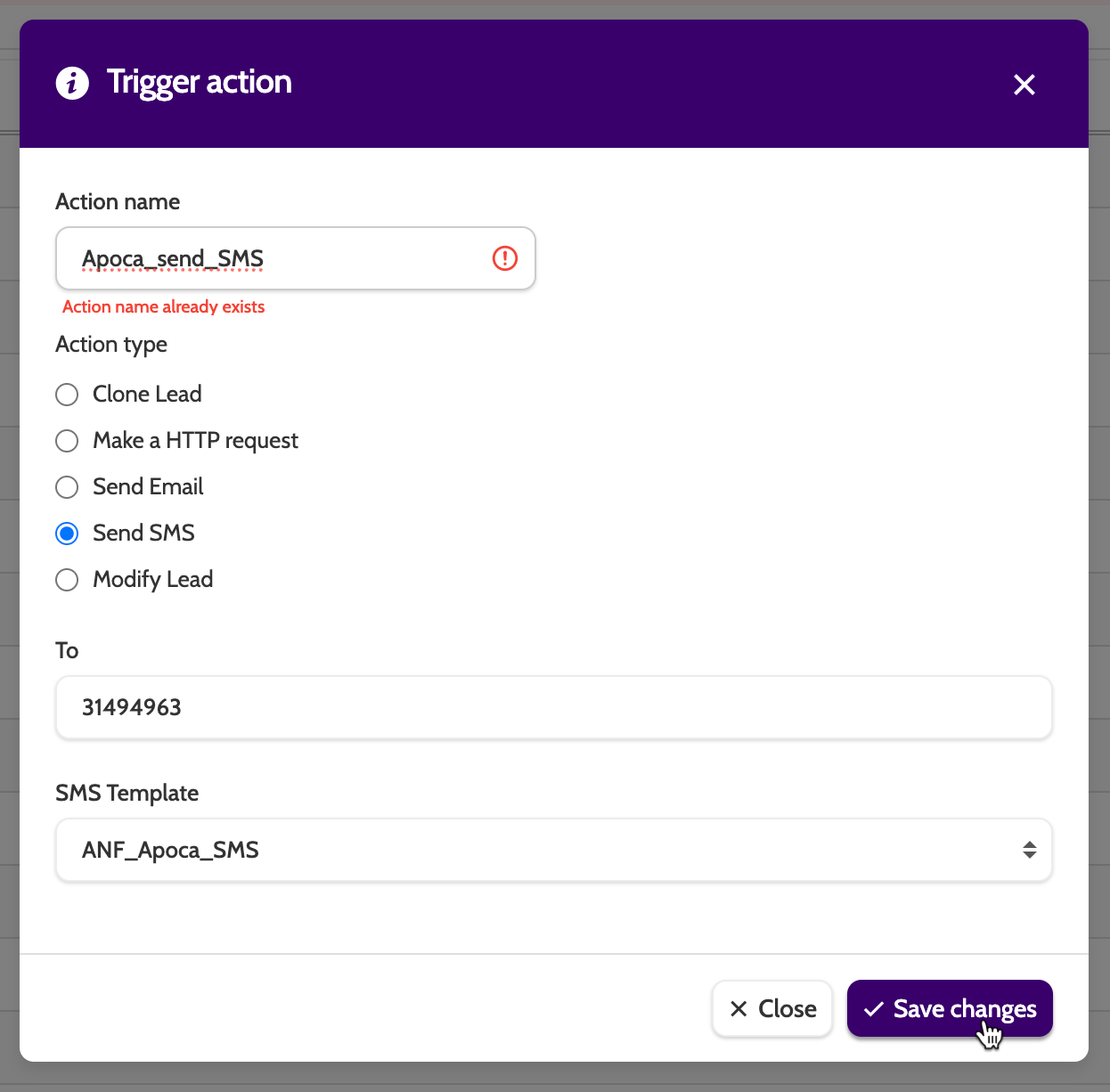
Task: Click the Modify Lead label text
Action: (152, 579)
